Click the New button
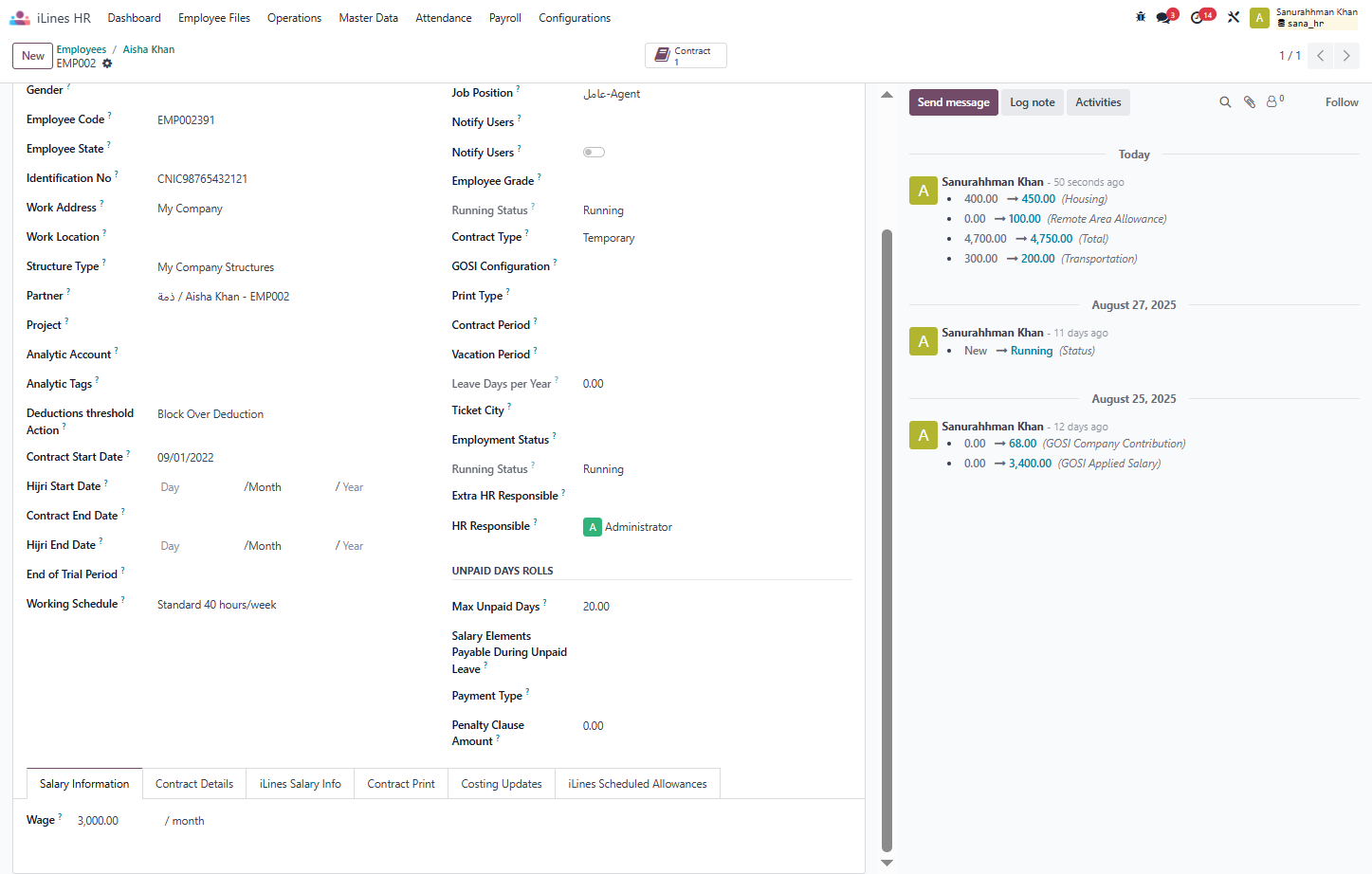This screenshot has height=874, width=1372. click(x=33, y=56)
